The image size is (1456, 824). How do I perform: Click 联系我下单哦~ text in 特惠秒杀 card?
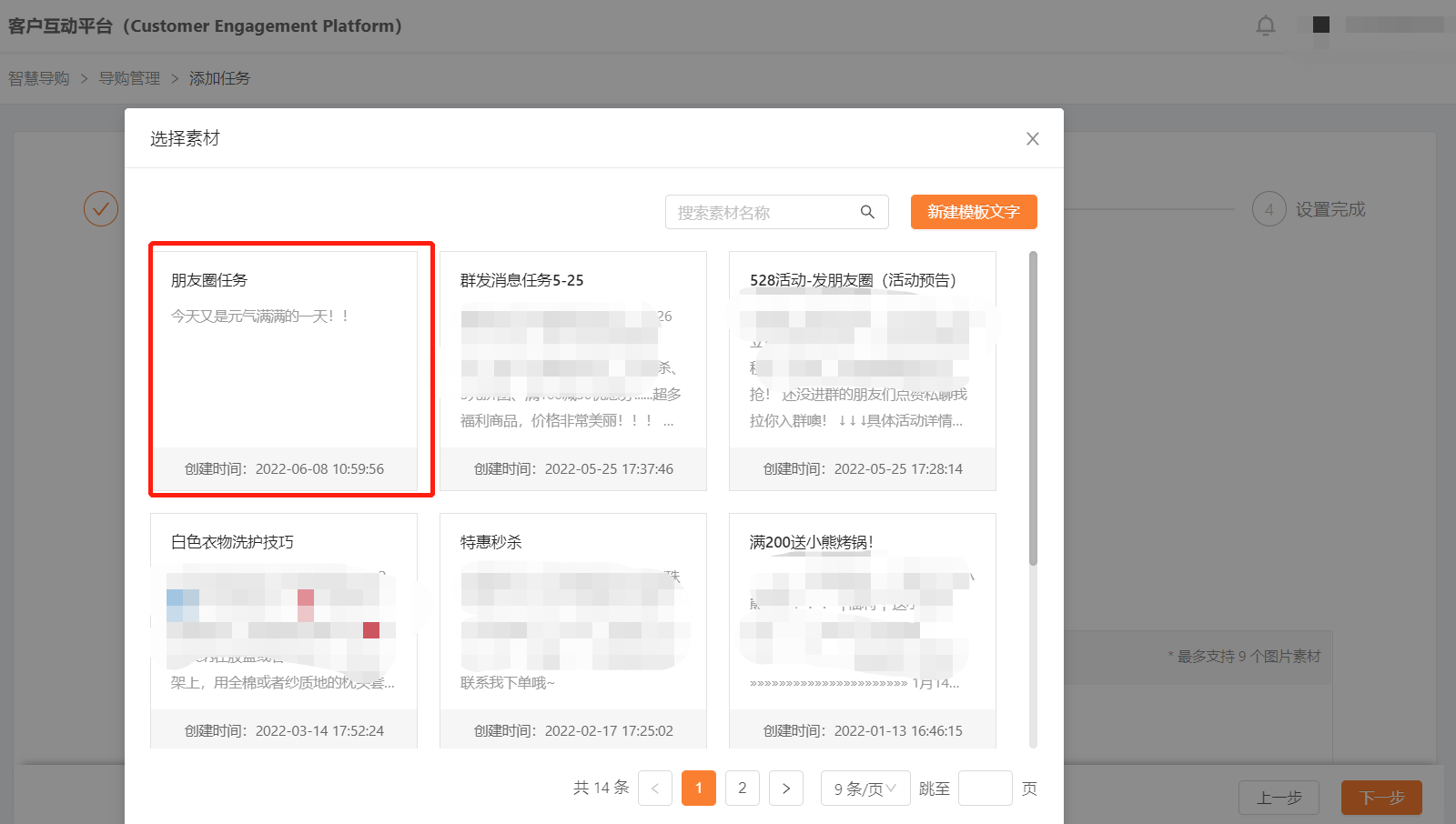(x=508, y=683)
